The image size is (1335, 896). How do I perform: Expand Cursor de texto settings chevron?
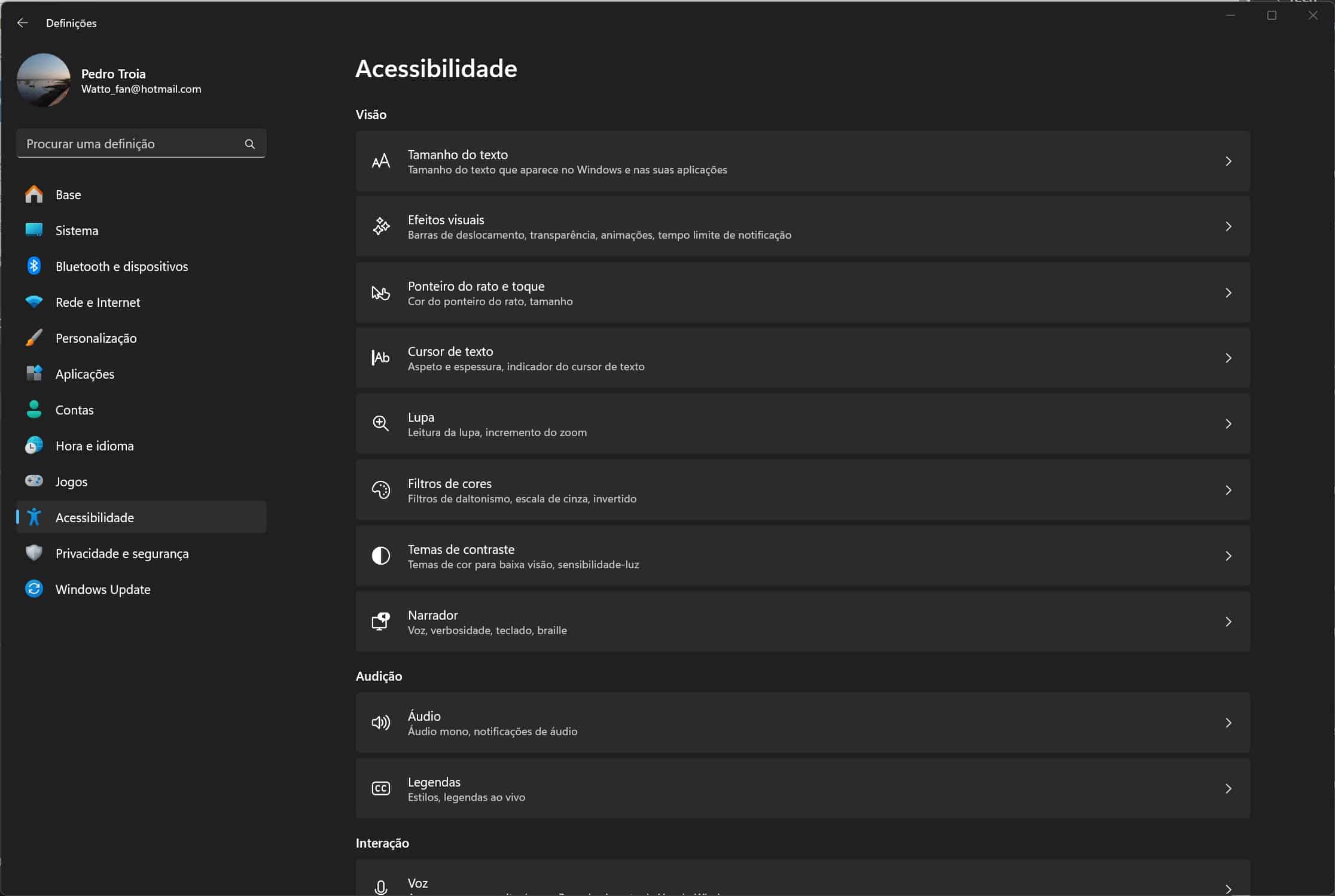[1228, 358]
